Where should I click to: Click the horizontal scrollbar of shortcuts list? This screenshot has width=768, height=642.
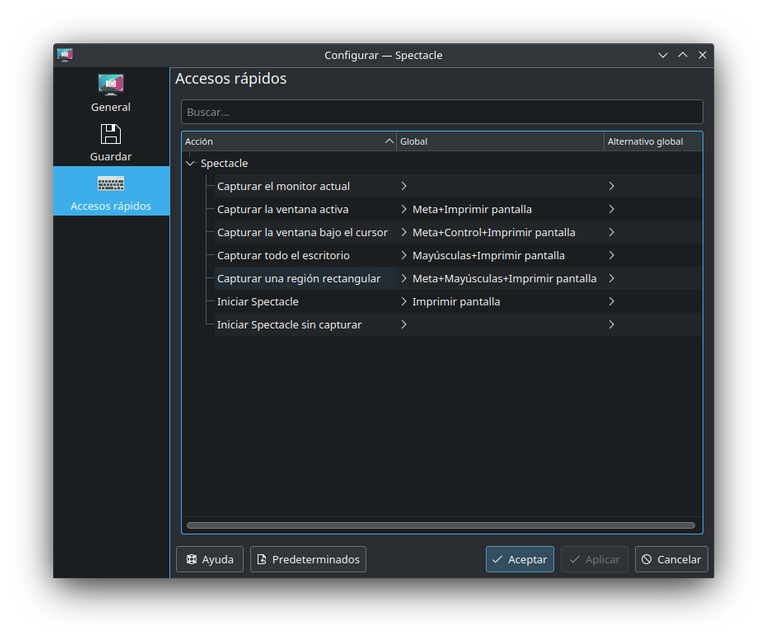[441, 525]
